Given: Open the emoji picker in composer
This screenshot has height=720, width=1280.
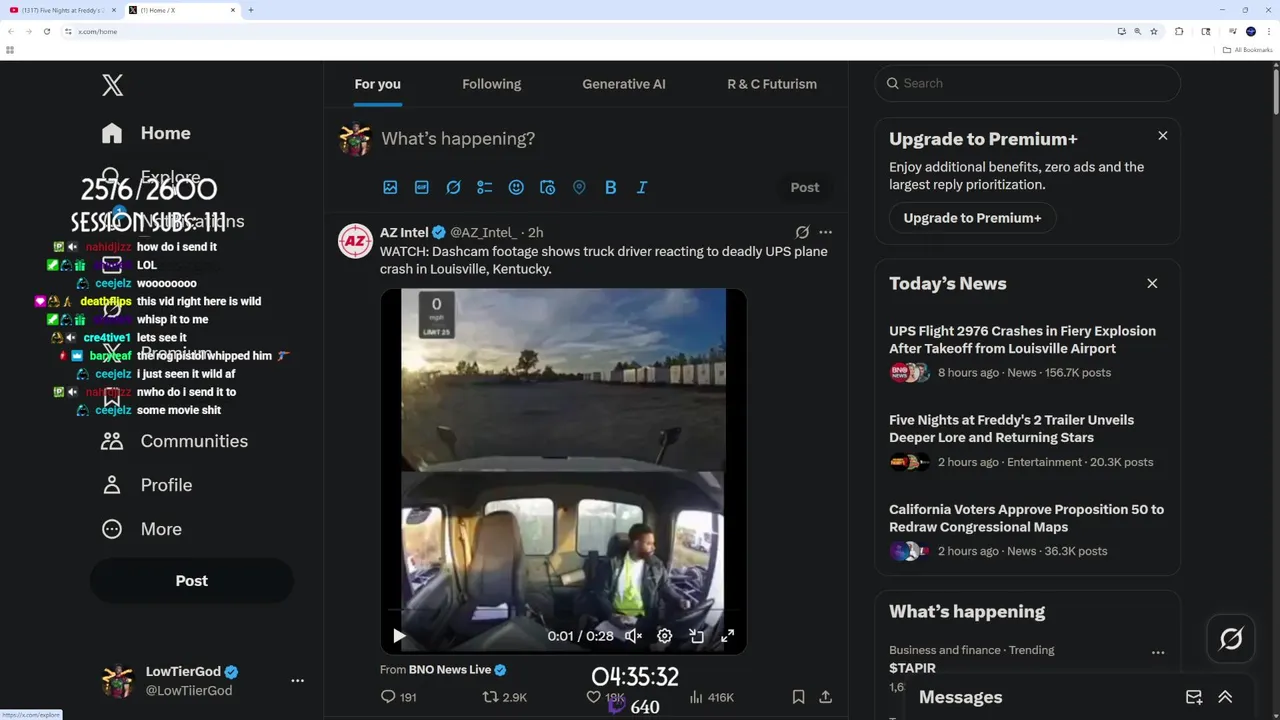Looking at the screenshot, I should pyautogui.click(x=516, y=187).
